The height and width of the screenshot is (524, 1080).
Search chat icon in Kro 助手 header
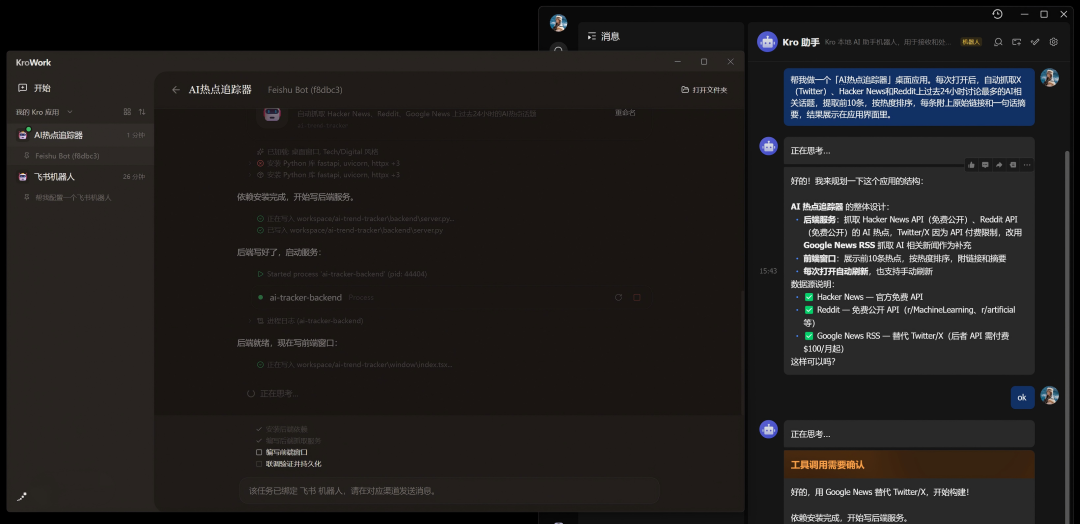click(x=998, y=42)
